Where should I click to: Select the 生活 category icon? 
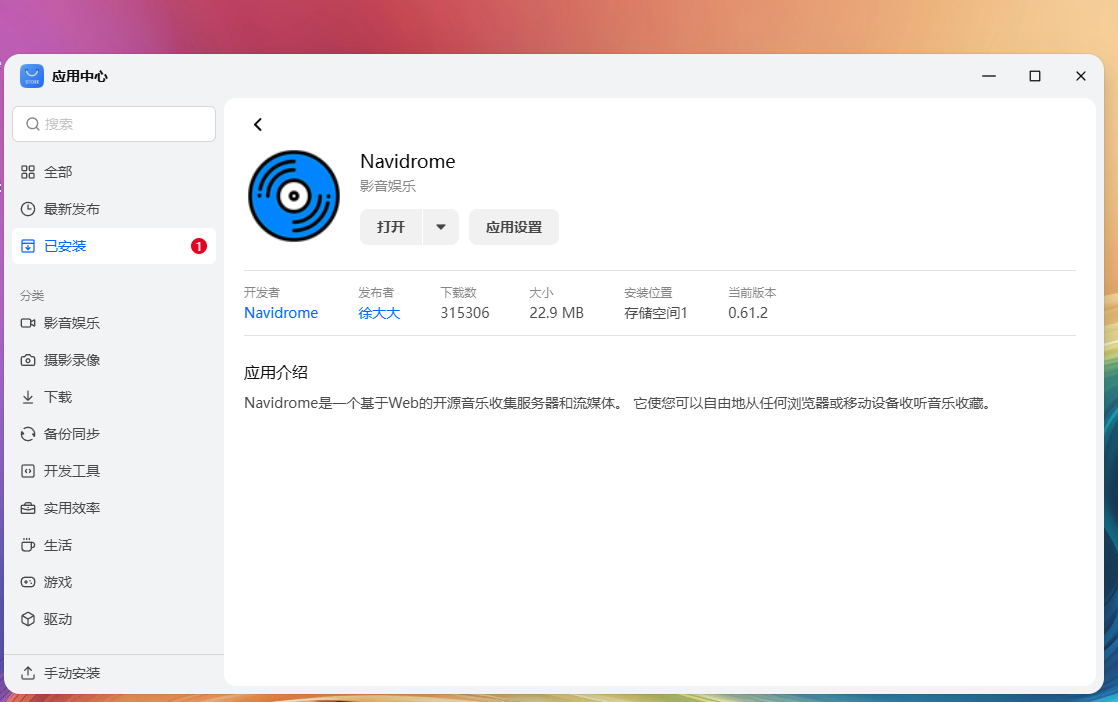click(28, 544)
